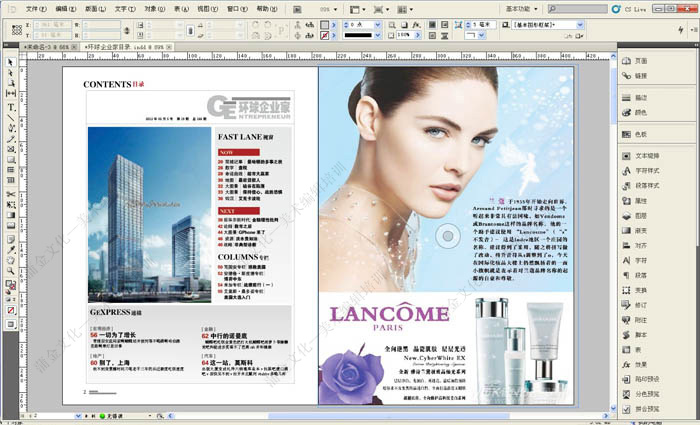Screen dimensions: 700x425
Task: Open the Layers (图层) panel
Action: coord(634,216)
